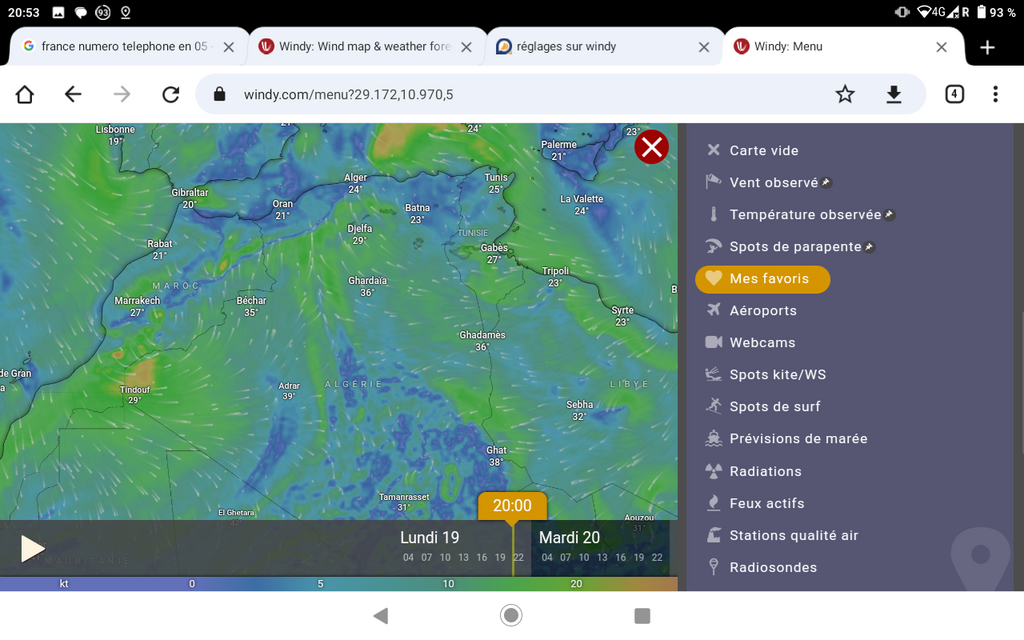Bookmark this page with the star
1024x640 pixels.
click(x=845, y=95)
